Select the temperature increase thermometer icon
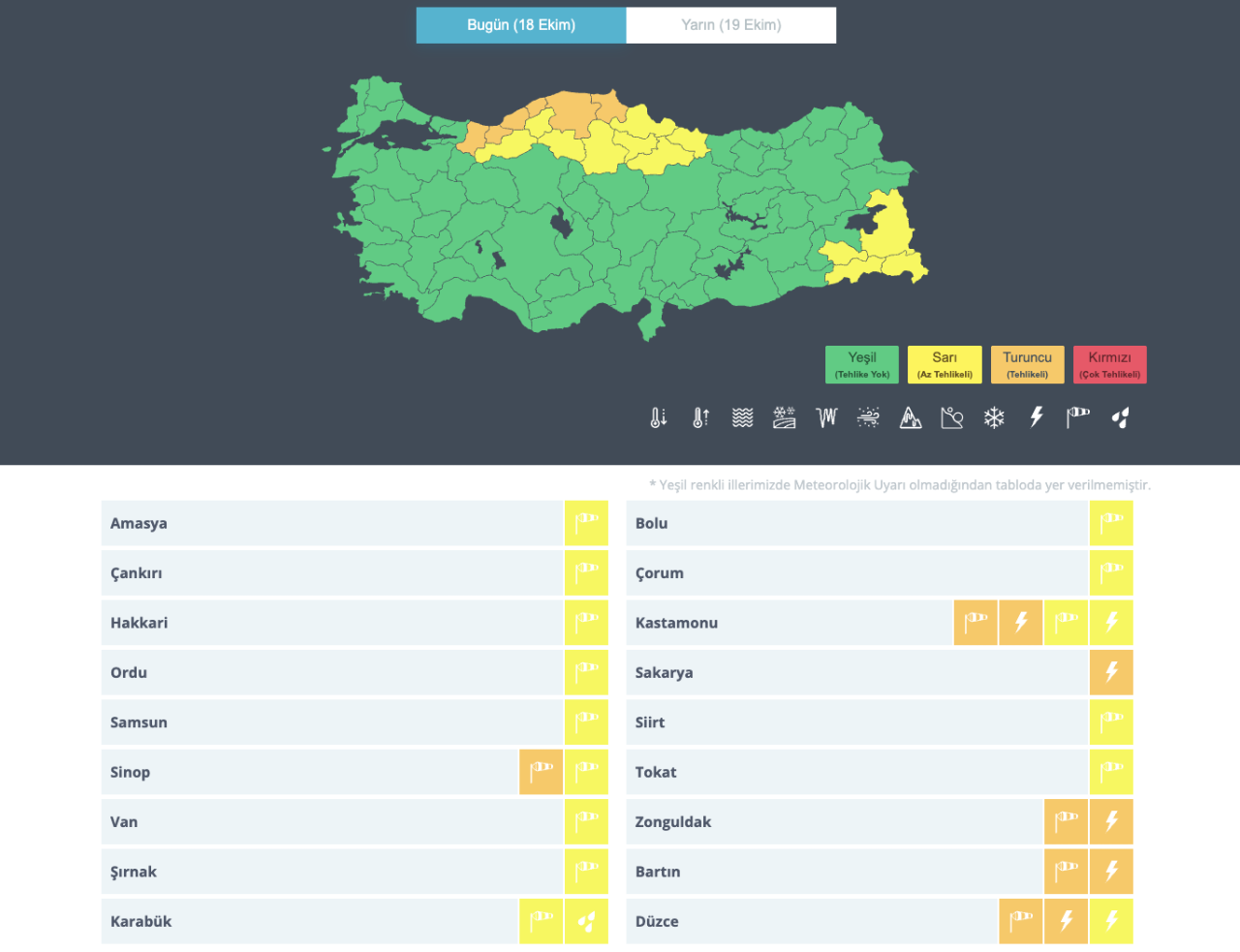The image size is (1240, 952). [x=700, y=417]
